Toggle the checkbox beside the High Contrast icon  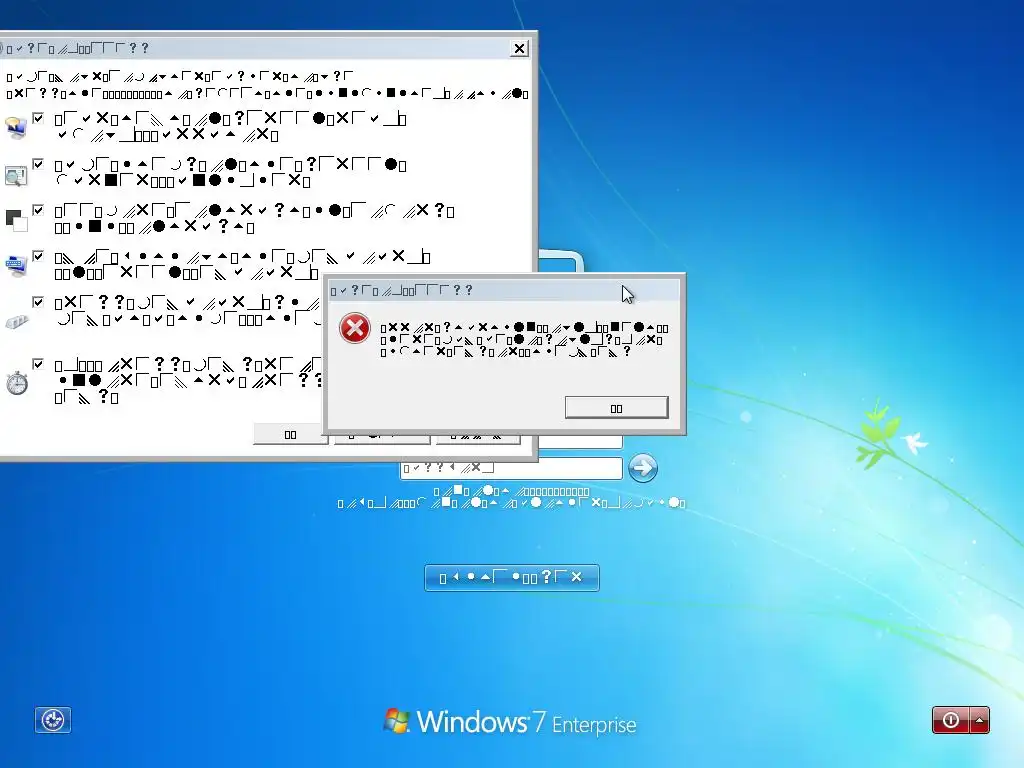coord(39,210)
